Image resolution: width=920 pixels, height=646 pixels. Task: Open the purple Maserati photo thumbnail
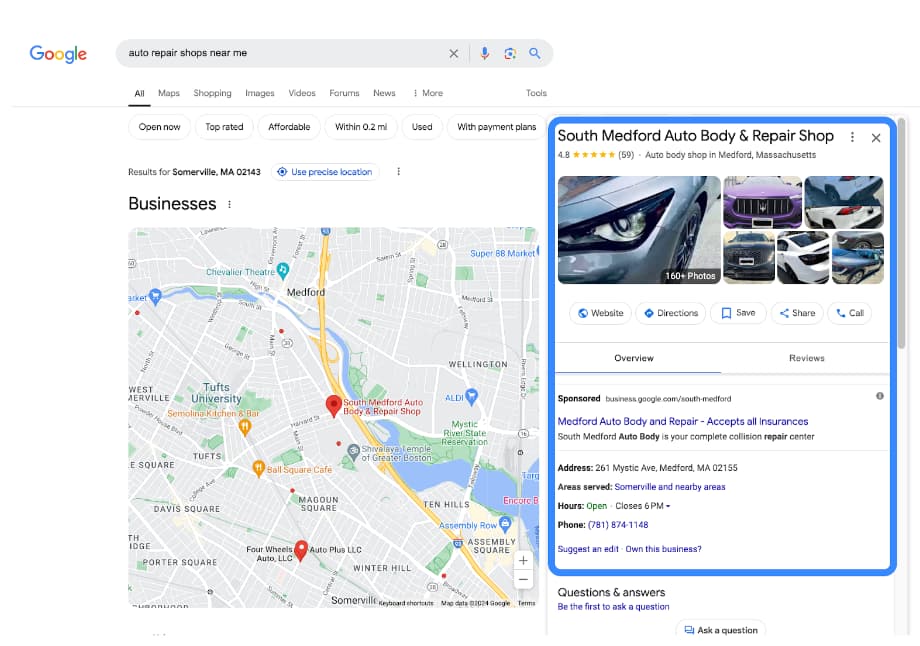point(762,202)
